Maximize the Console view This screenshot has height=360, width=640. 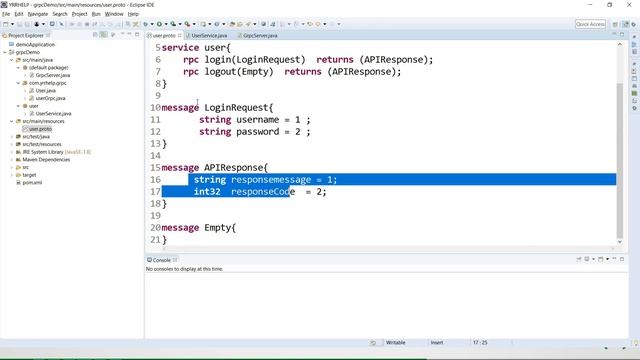tap(622, 259)
